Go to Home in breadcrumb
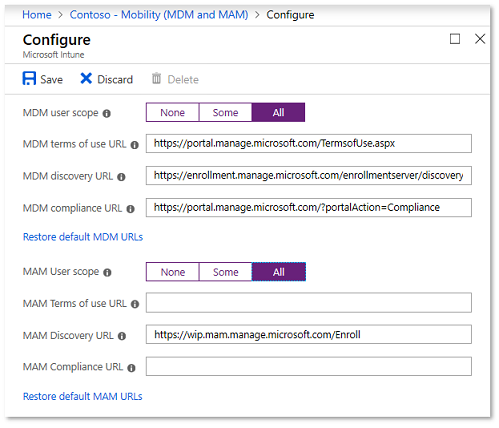 coord(37,15)
